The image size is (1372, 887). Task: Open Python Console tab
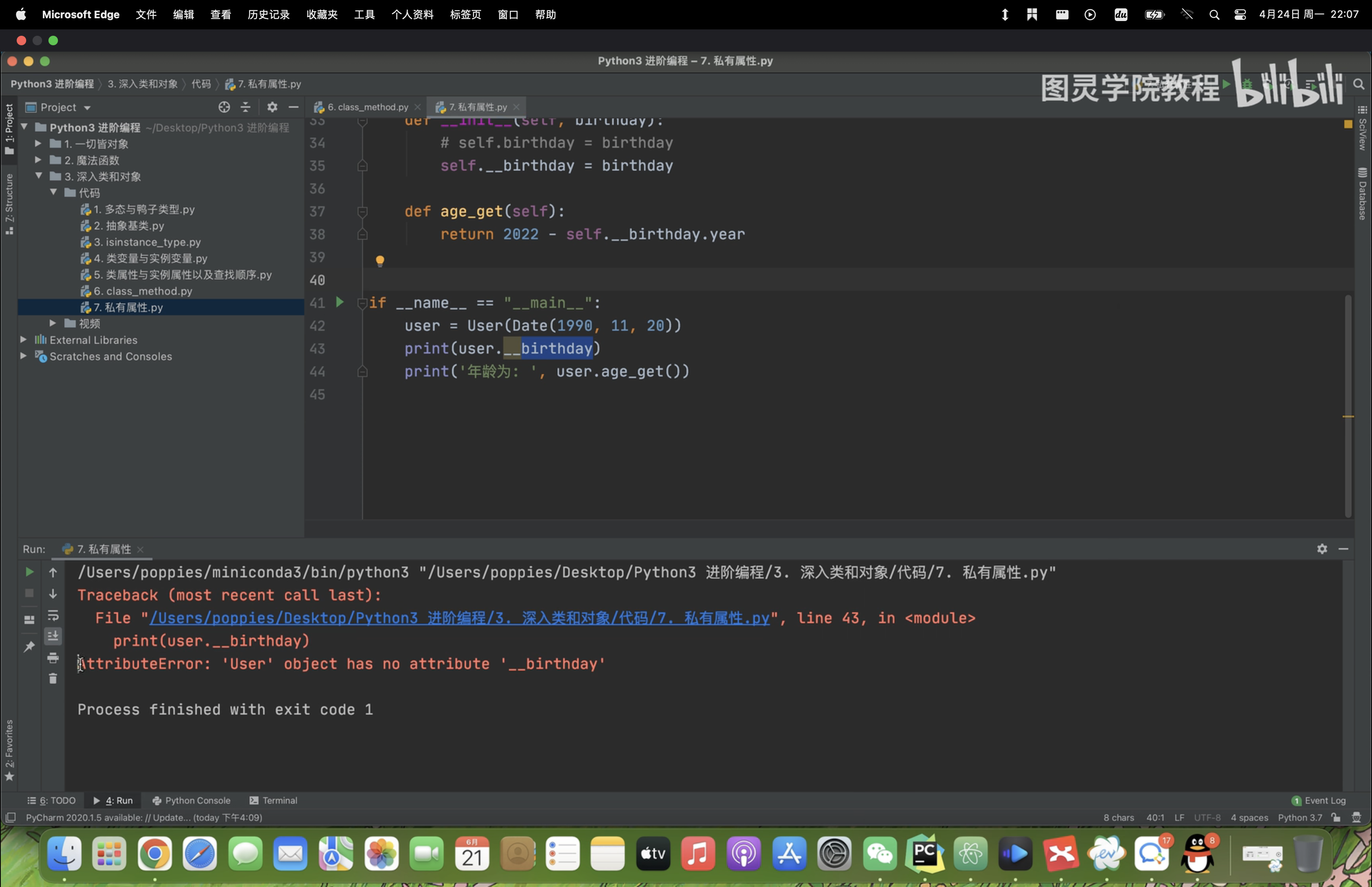pos(191,800)
